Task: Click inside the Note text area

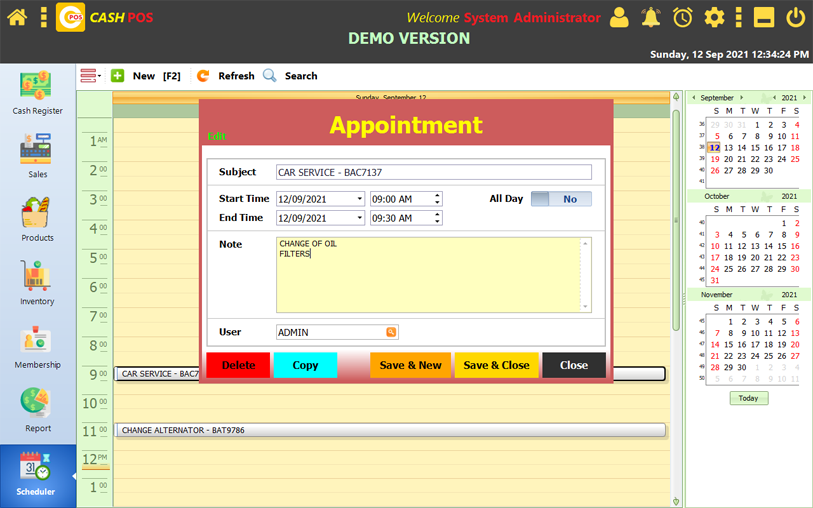Action: click(428, 275)
